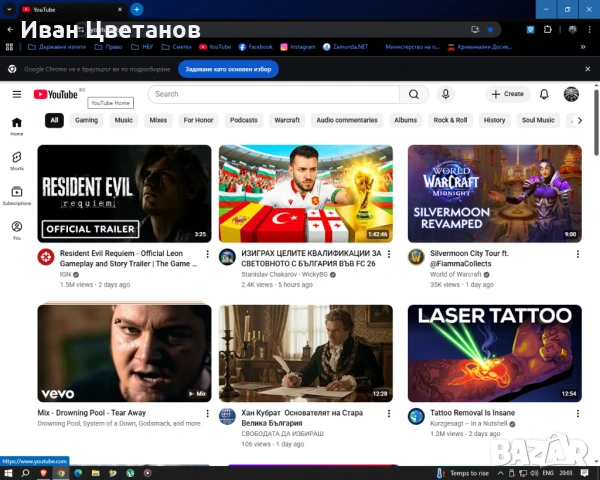
Task: Select the Music filter chip
Action: [124, 120]
